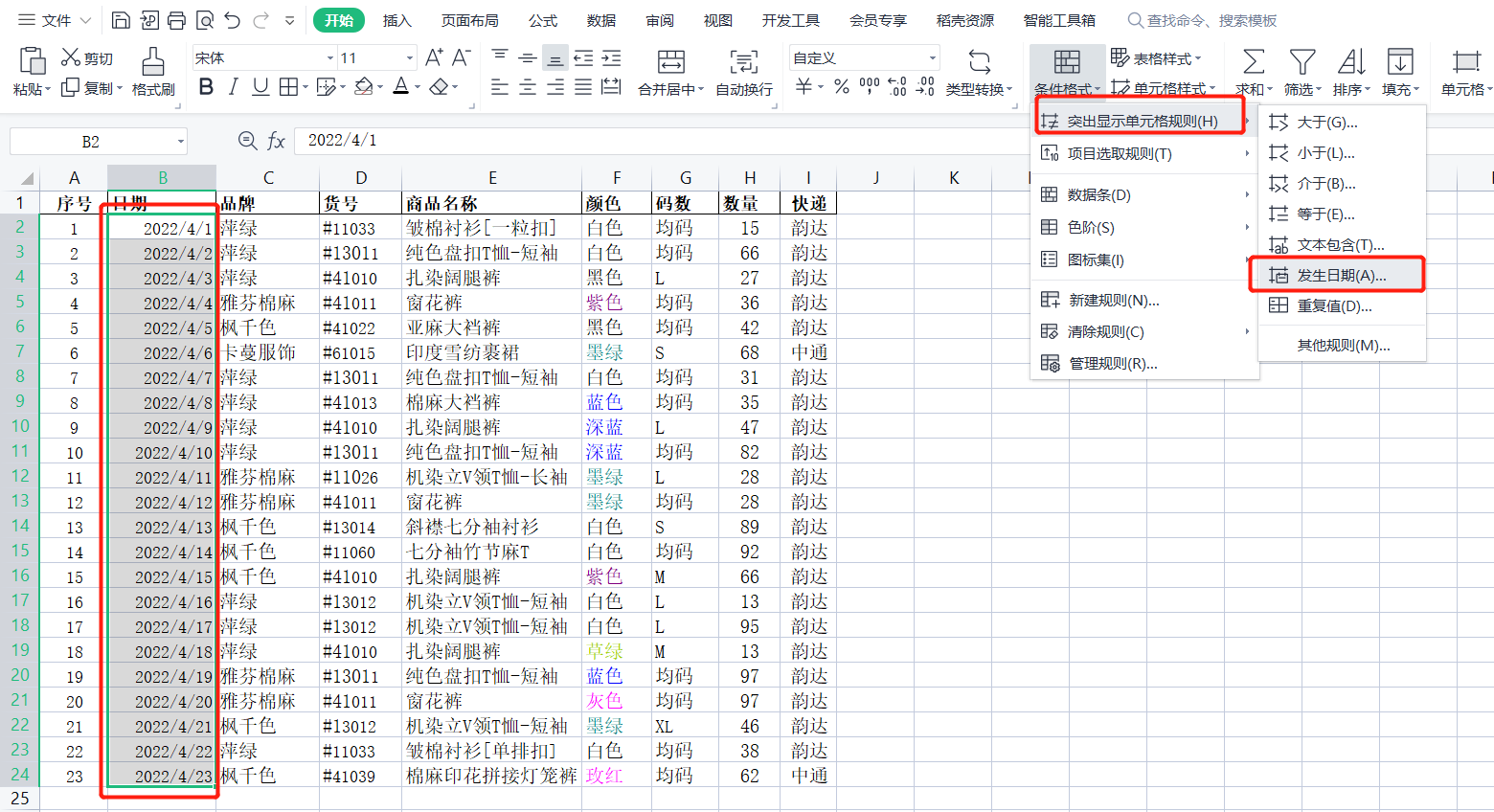Expand the 文件 menu arrow

coord(85,20)
